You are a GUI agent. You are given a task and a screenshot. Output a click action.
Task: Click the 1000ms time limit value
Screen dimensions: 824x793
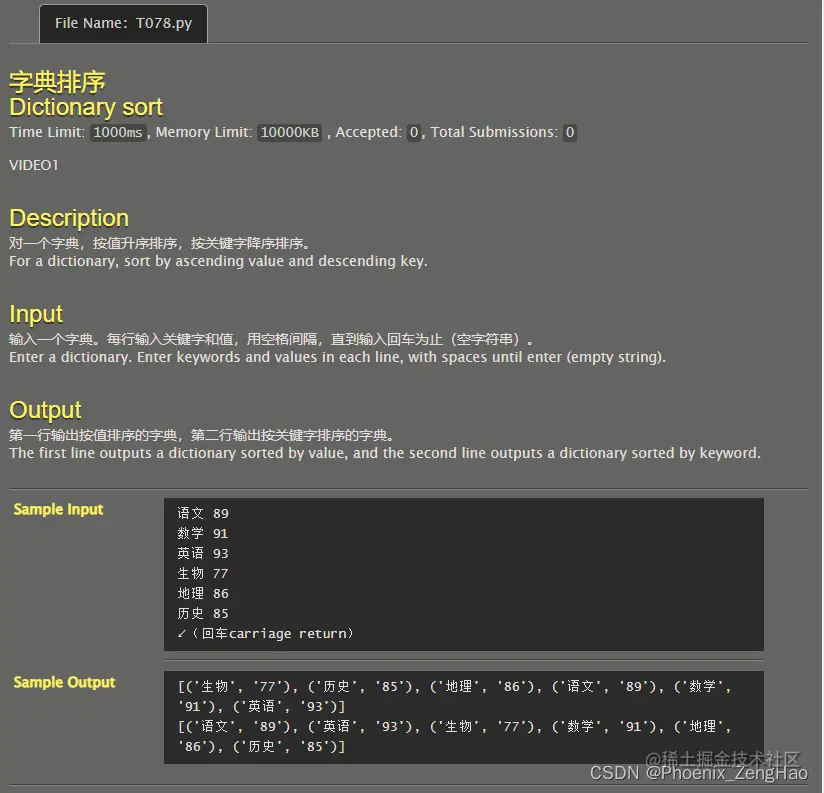[118, 132]
